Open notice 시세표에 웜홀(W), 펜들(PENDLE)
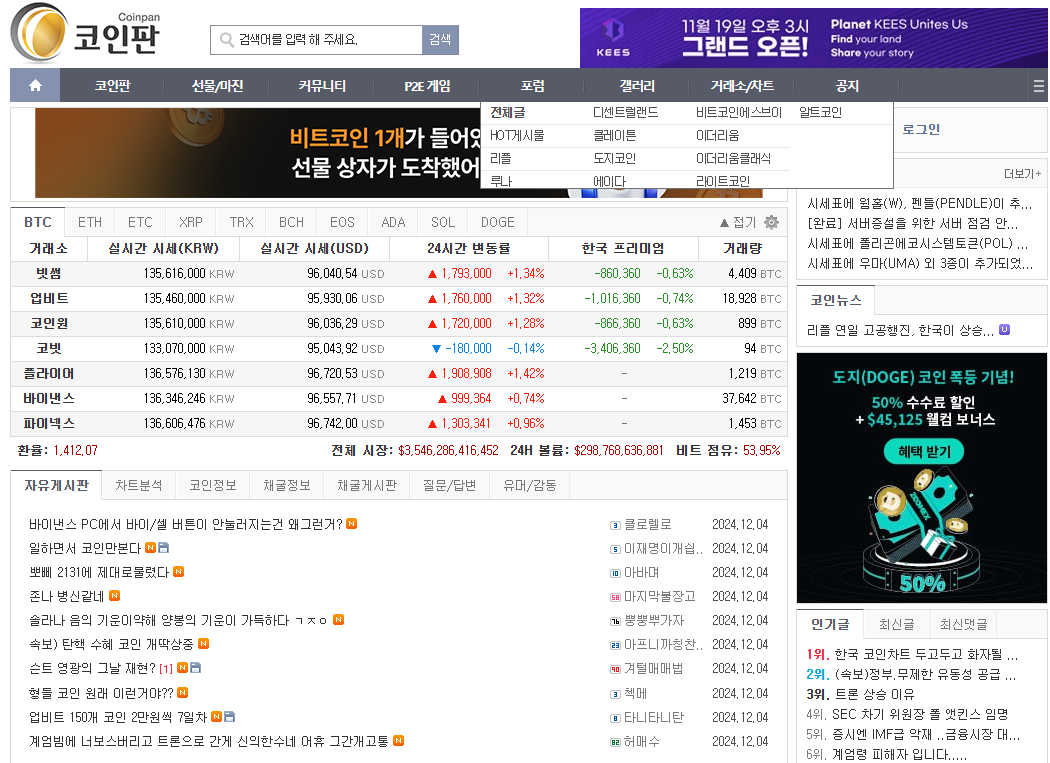Screen dimensions: 1050x763 [919, 203]
